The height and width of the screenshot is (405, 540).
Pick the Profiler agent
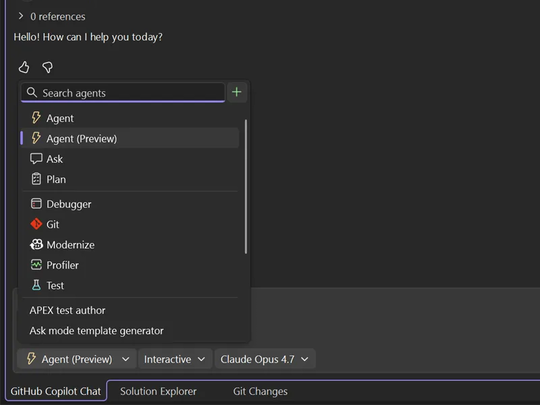(130, 265)
